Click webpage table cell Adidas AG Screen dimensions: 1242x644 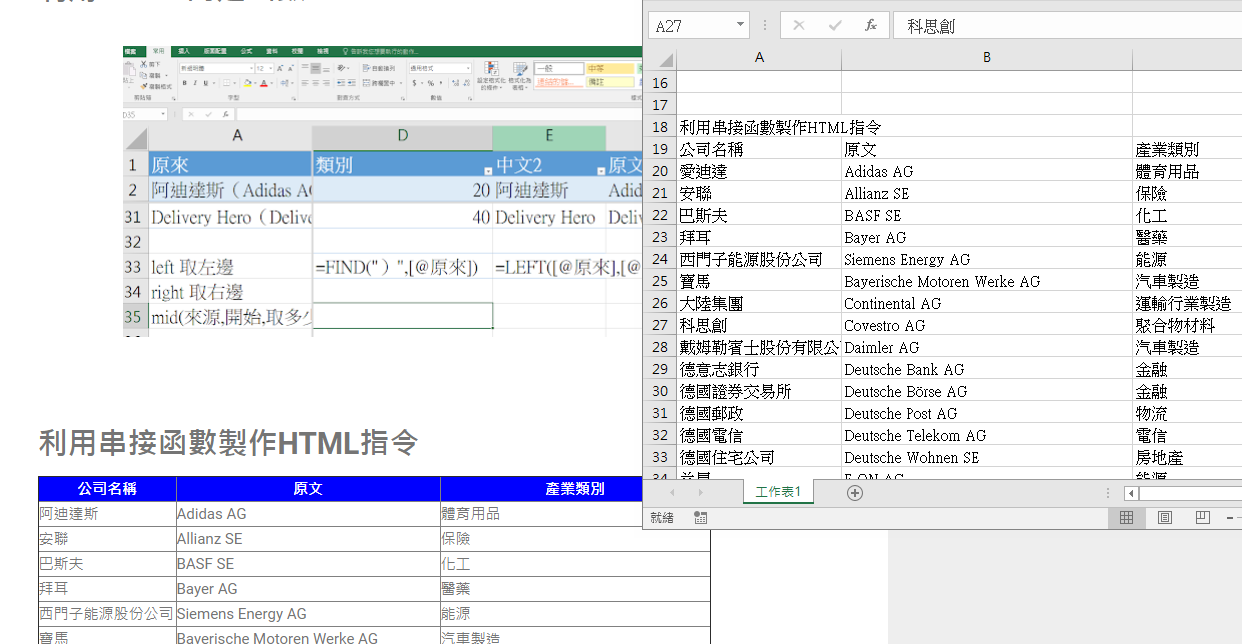pos(308,514)
